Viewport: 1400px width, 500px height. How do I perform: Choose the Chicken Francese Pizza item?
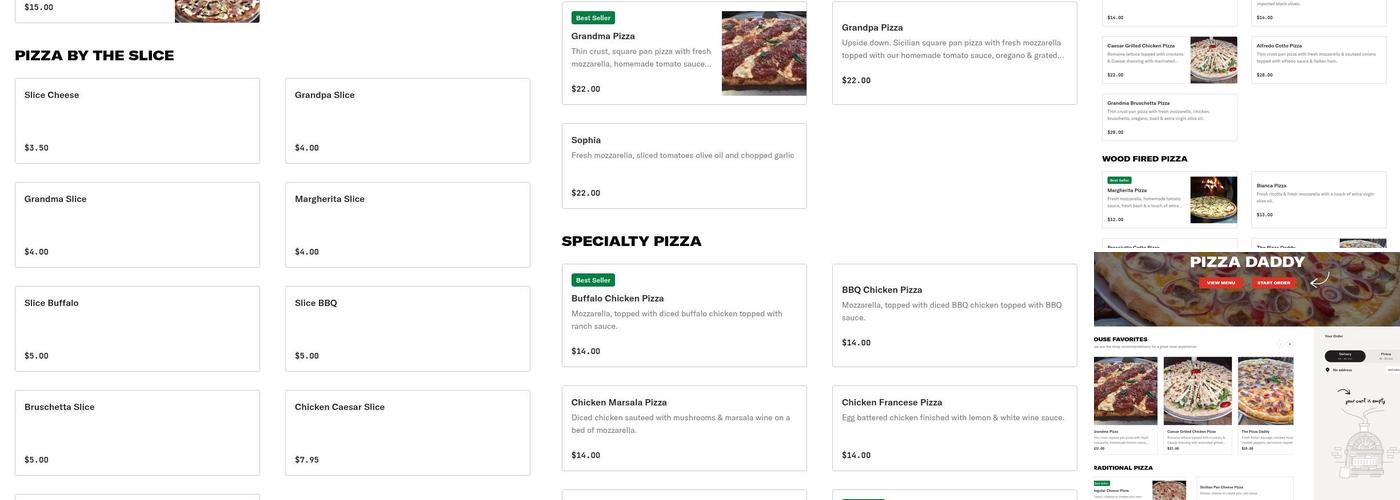(x=954, y=428)
